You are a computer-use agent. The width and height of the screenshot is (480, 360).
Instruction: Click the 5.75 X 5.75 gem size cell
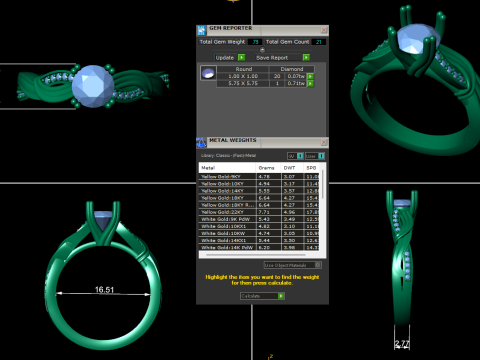[243, 83]
